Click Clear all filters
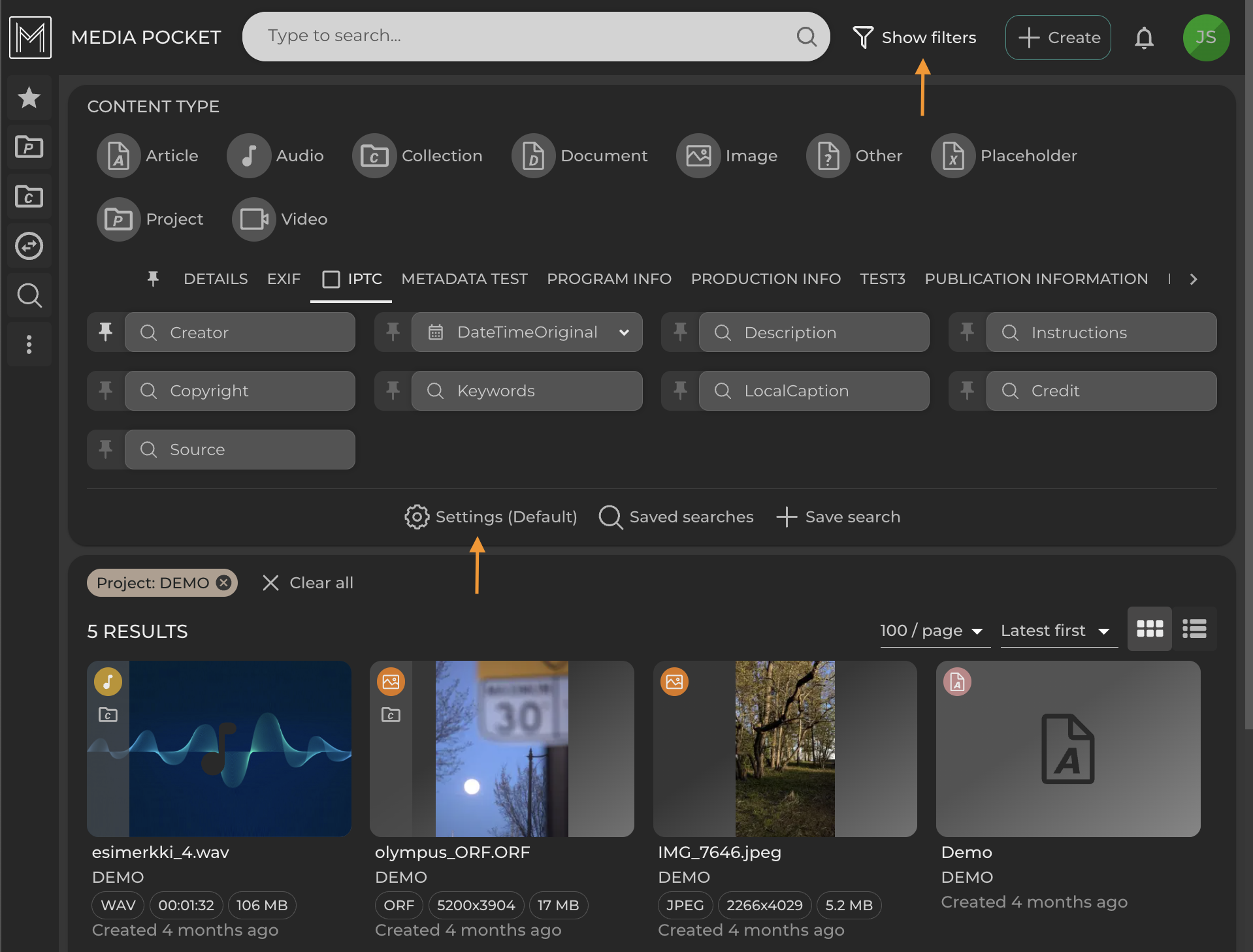This screenshot has height=952, width=1253. [x=308, y=583]
